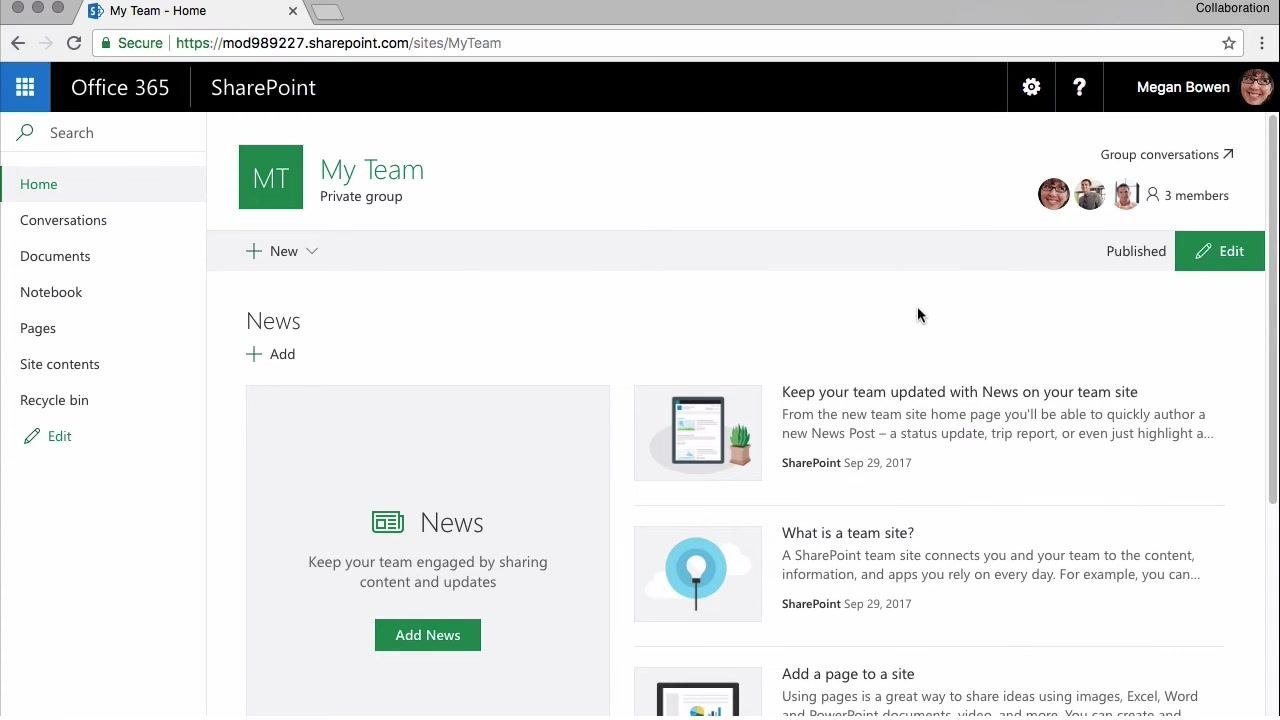Open 'Add a page to a site' article
Image resolution: width=1280 pixels, height=720 pixels.
[848, 674]
